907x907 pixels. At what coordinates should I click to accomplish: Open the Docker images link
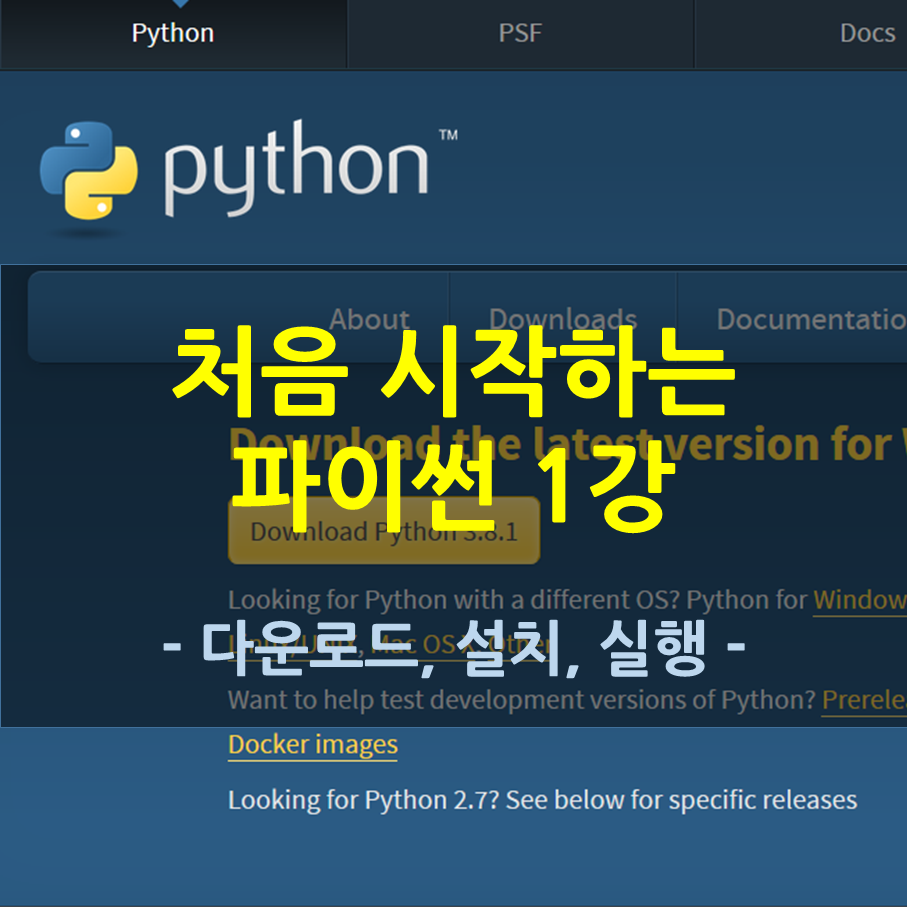click(313, 745)
